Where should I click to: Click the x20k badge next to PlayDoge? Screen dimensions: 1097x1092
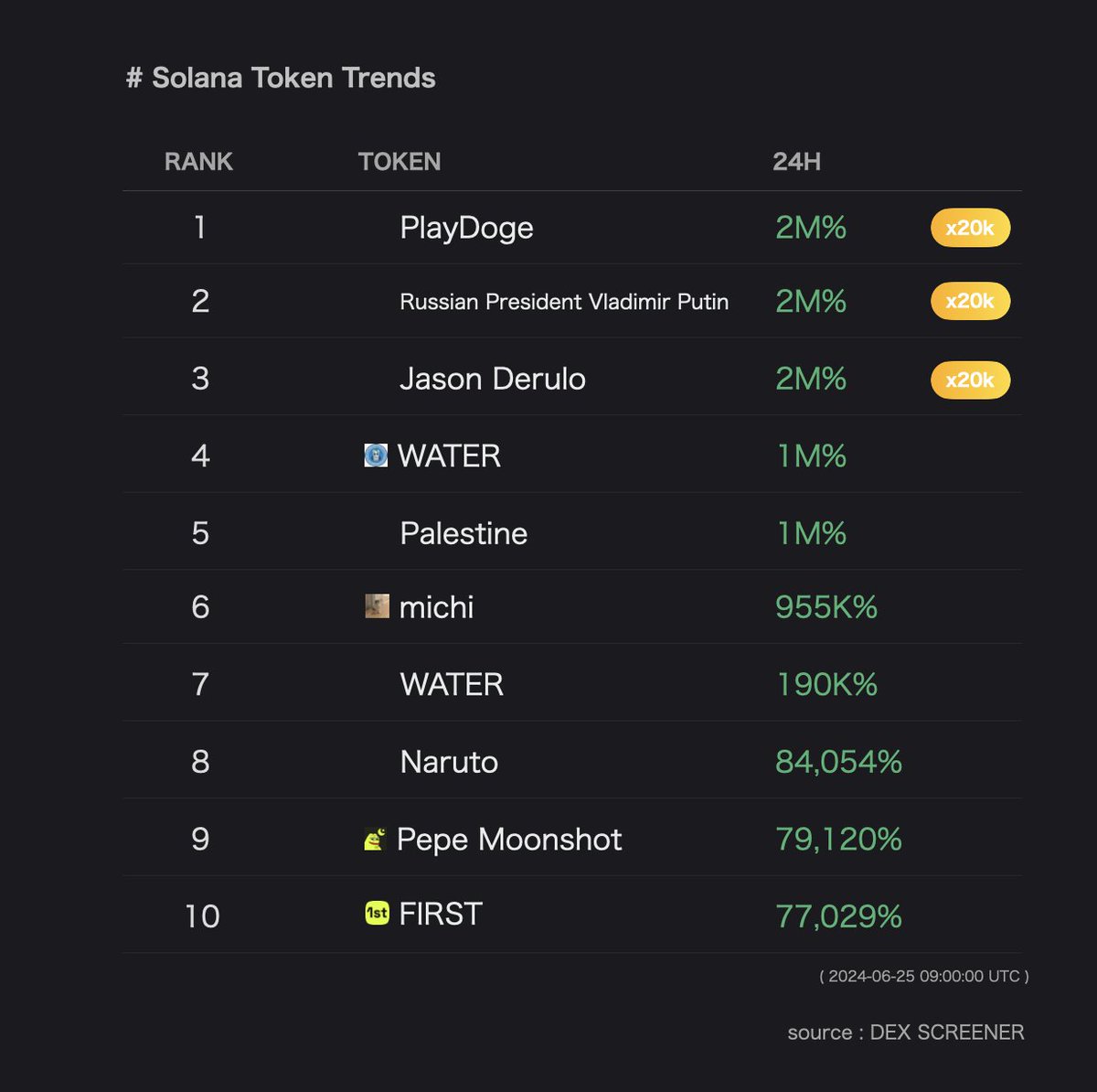click(970, 228)
